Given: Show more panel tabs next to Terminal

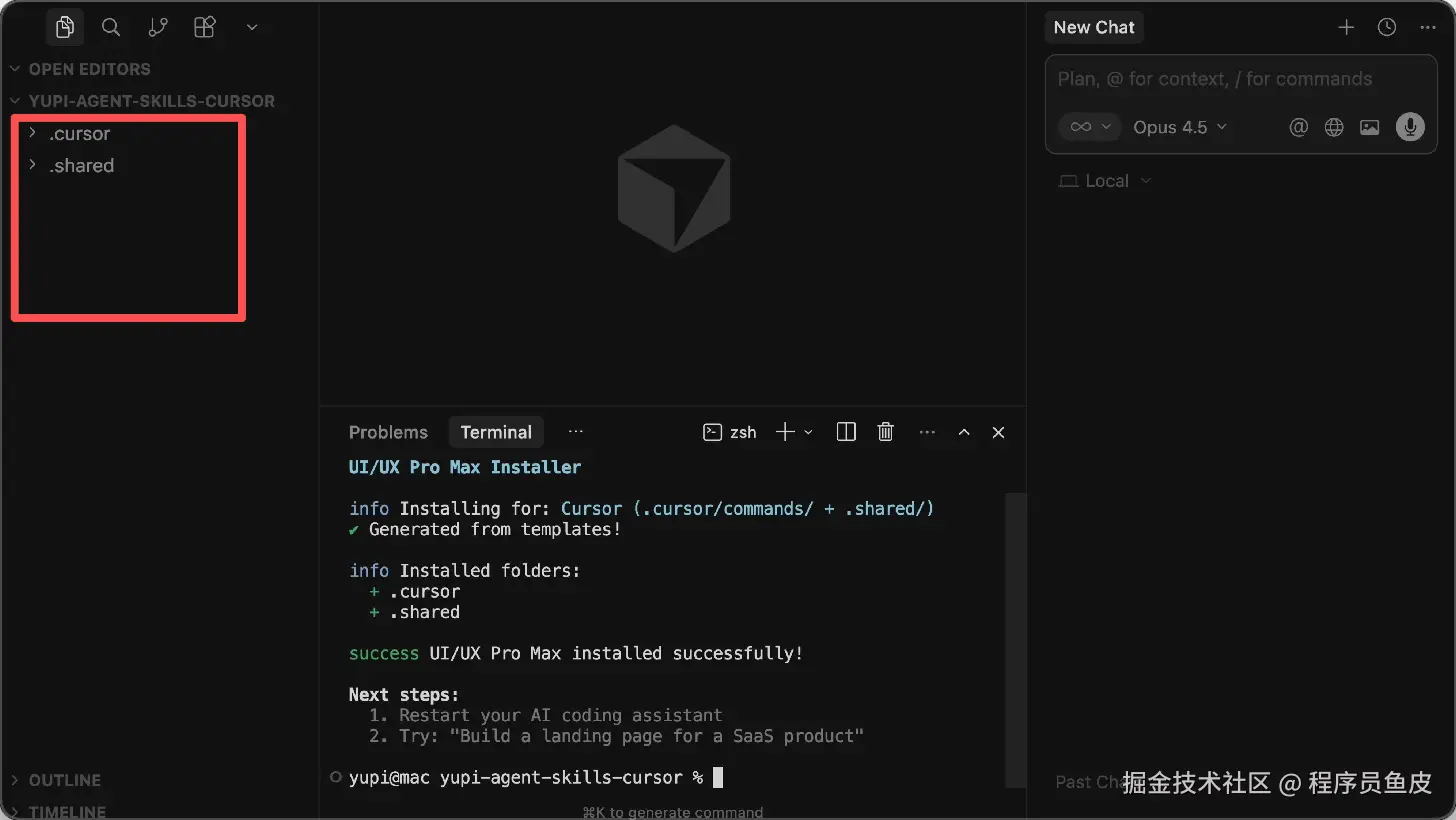Looking at the screenshot, I should pyautogui.click(x=575, y=432).
